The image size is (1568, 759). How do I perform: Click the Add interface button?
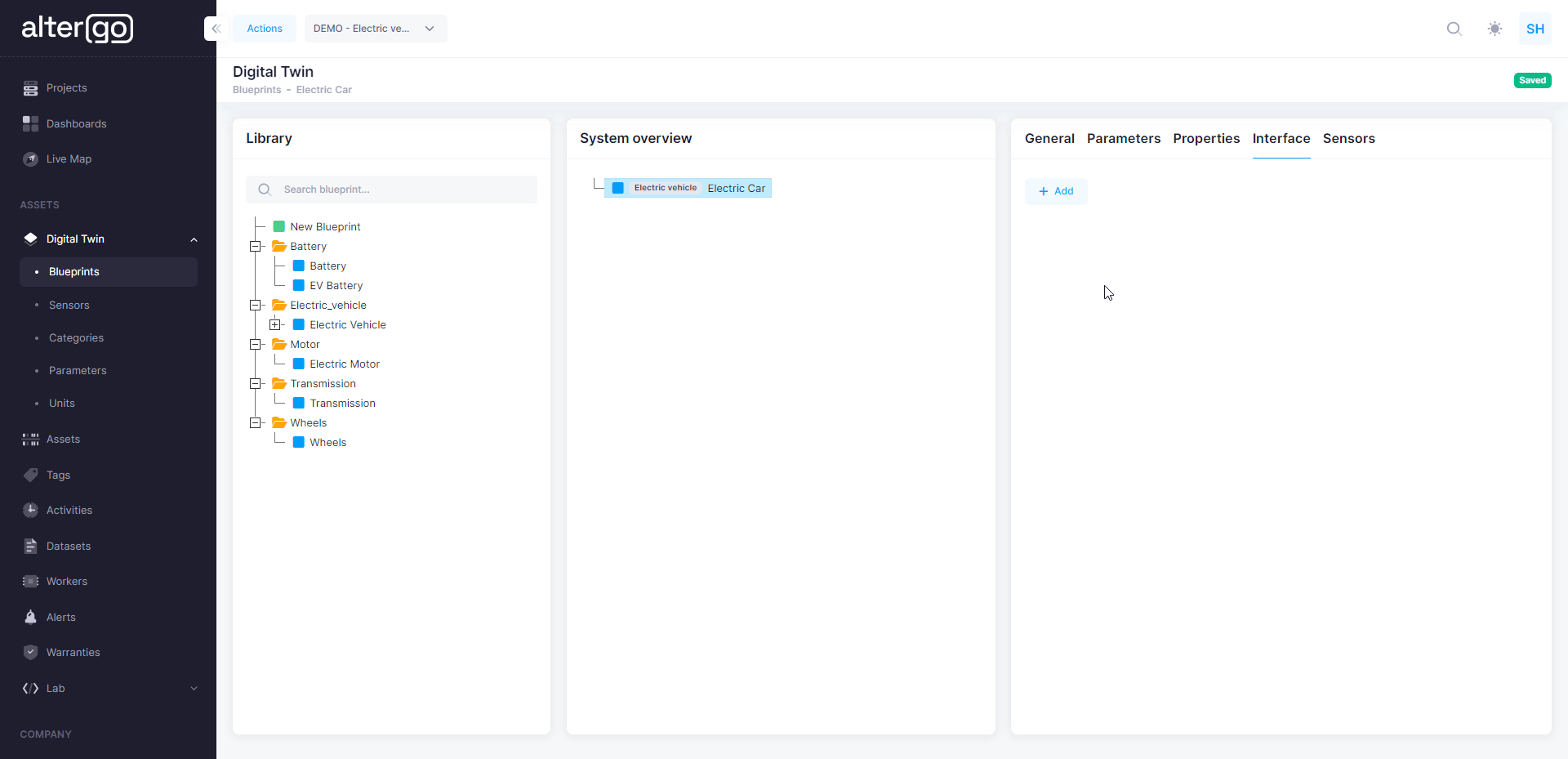pos(1055,191)
